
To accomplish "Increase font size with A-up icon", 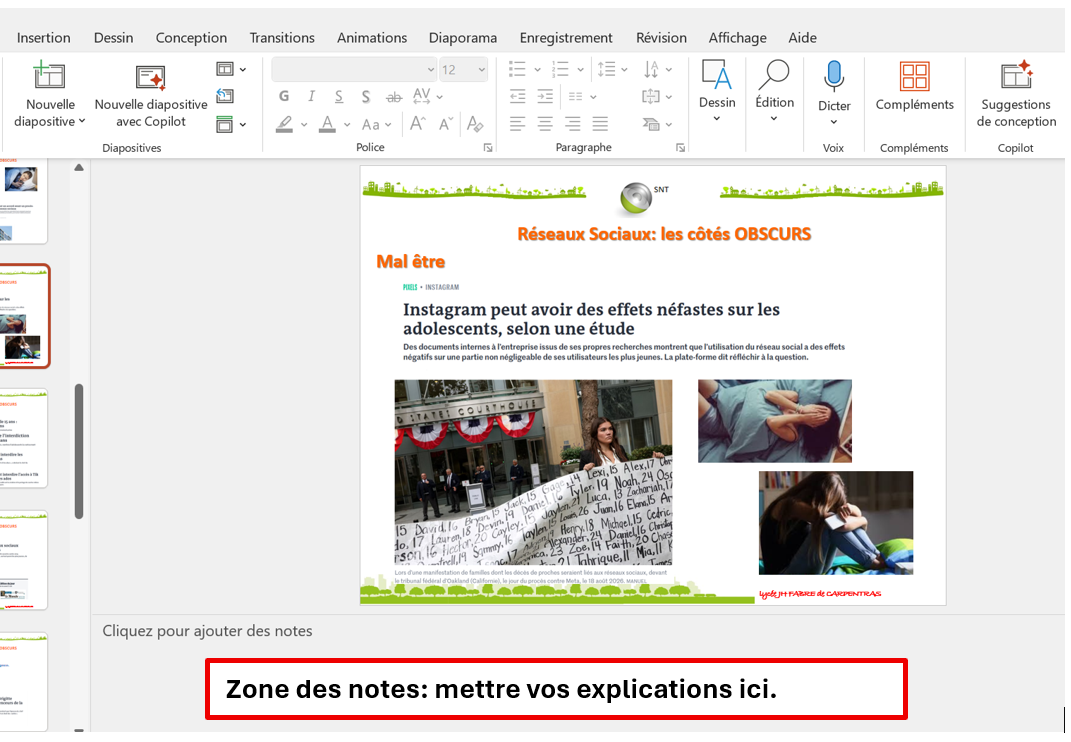I will [417, 124].
